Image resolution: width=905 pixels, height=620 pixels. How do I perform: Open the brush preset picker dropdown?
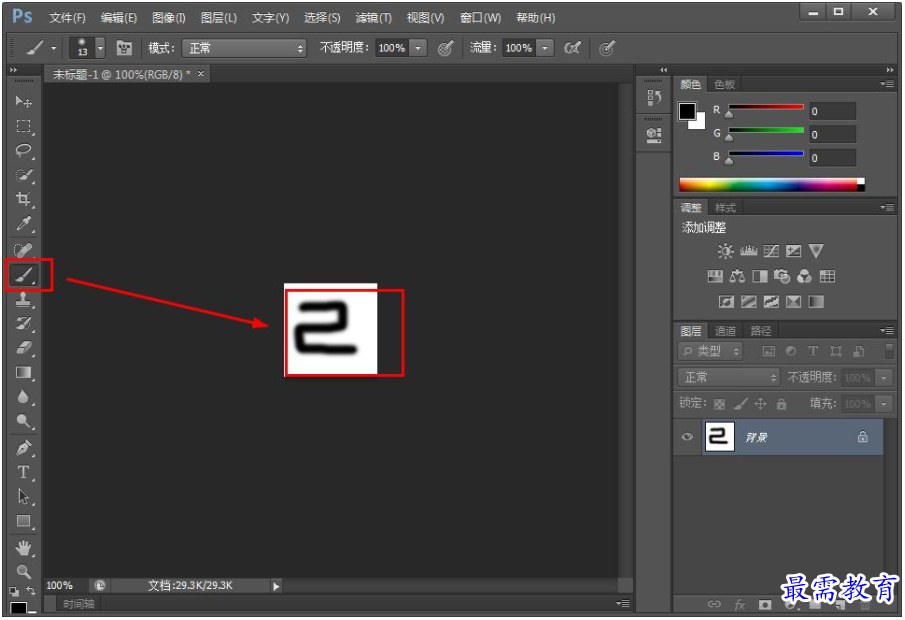(100, 48)
